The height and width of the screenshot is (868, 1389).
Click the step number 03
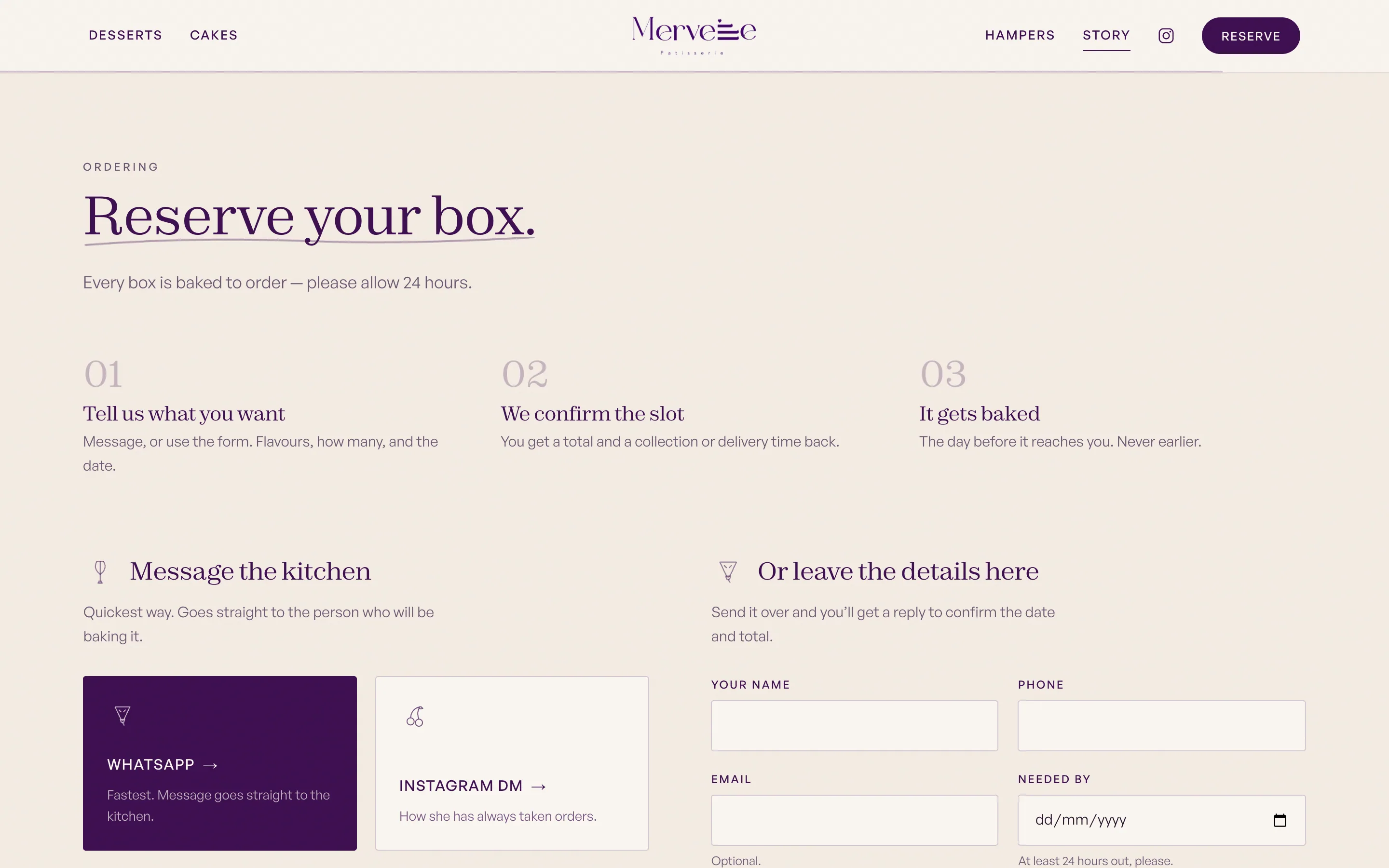pyautogui.click(x=943, y=374)
